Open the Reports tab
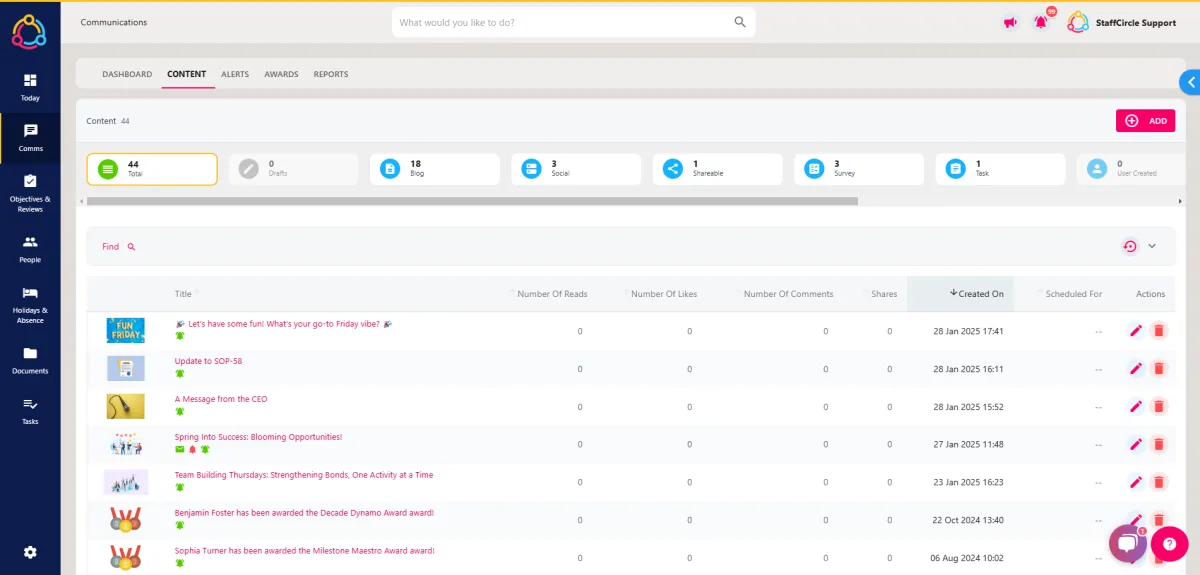 pyautogui.click(x=331, y=74)
